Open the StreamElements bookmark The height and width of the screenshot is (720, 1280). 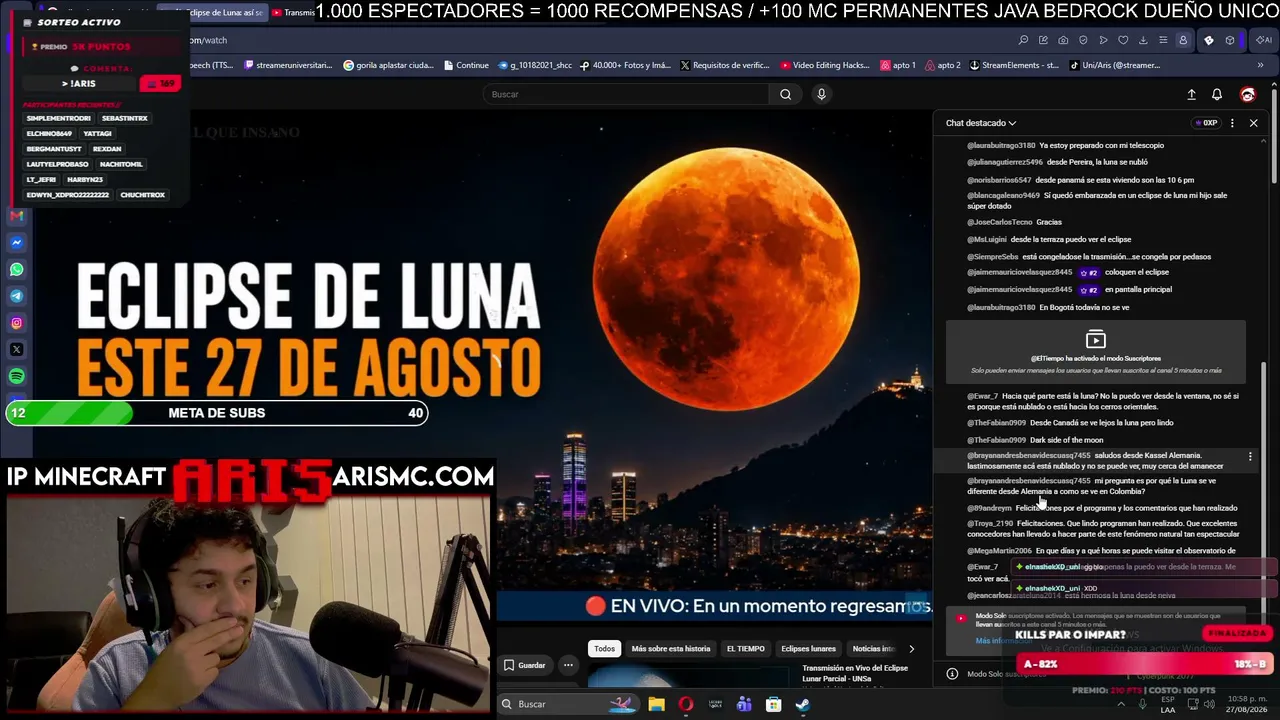1013,65
